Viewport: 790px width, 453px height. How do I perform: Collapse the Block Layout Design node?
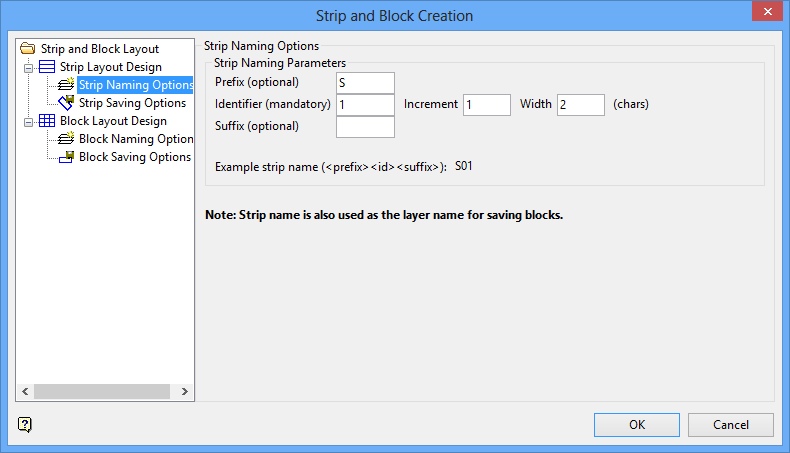coord(30,121)
